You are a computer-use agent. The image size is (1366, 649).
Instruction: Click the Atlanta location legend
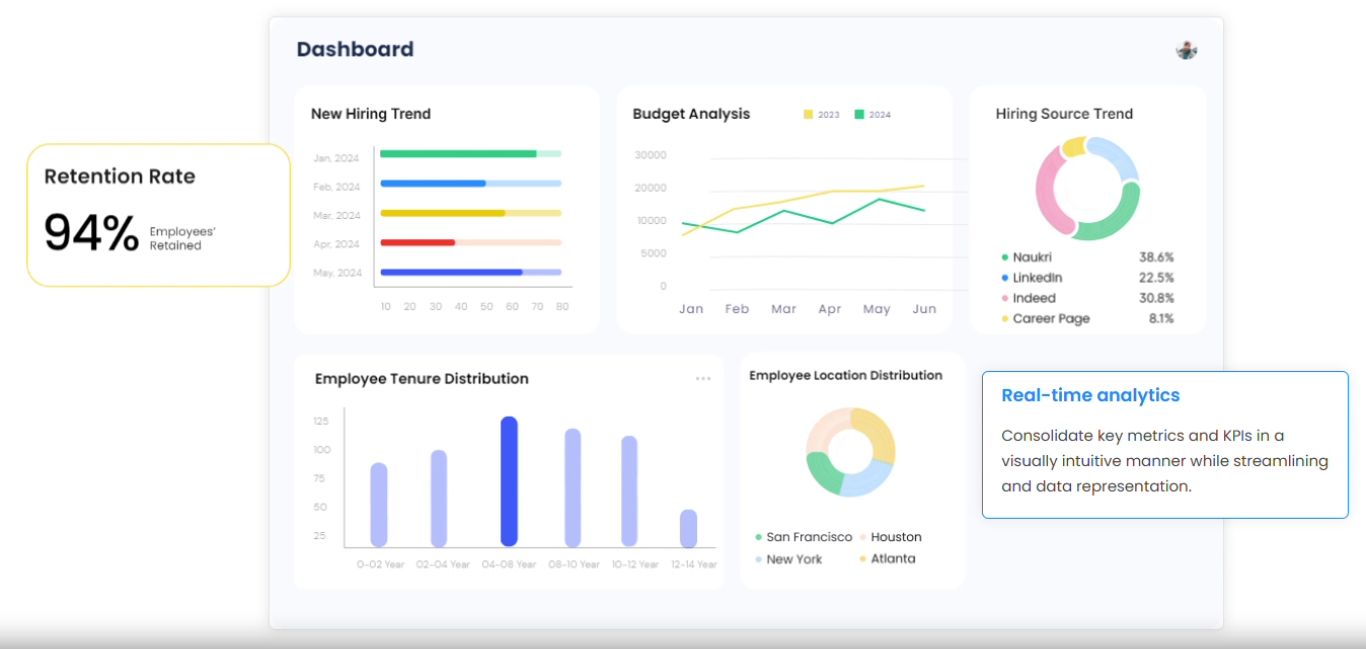[887, 559]
